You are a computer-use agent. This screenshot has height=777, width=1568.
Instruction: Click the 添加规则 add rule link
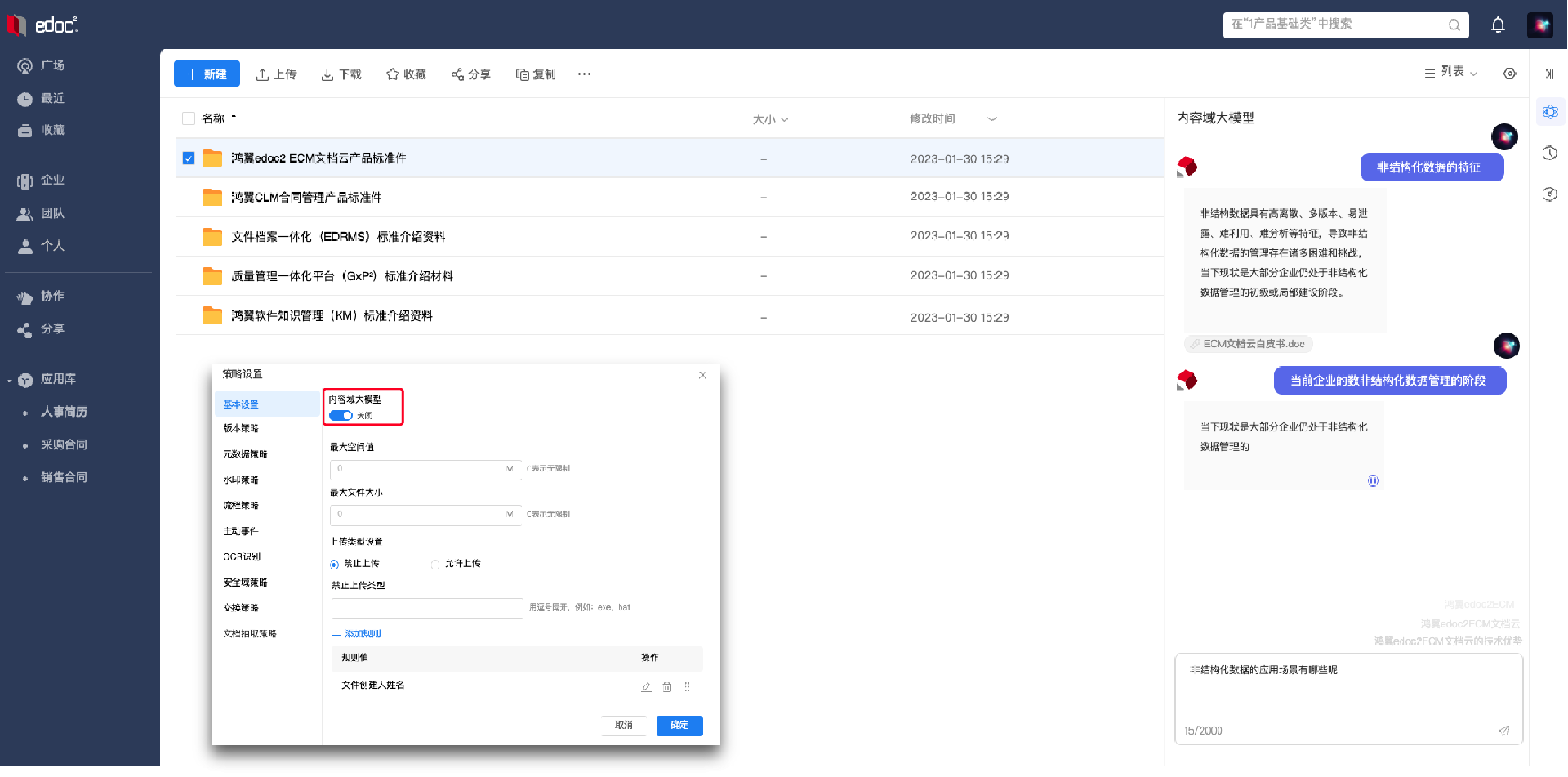point(357,634)
